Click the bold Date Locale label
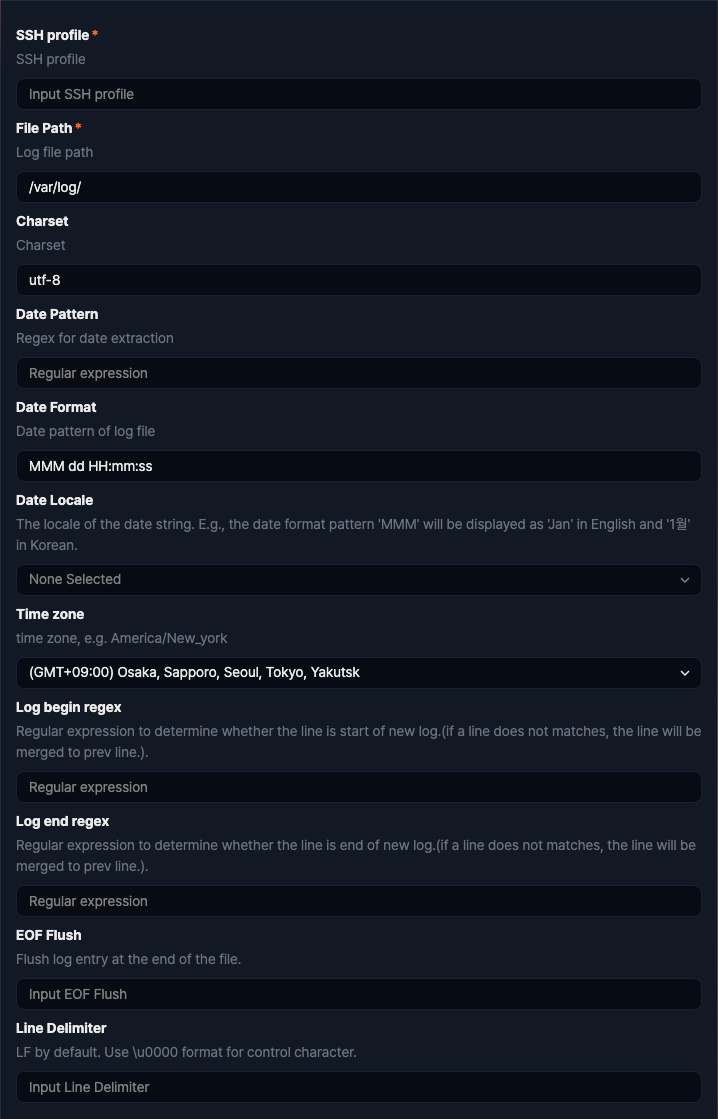 pos(54,500)
